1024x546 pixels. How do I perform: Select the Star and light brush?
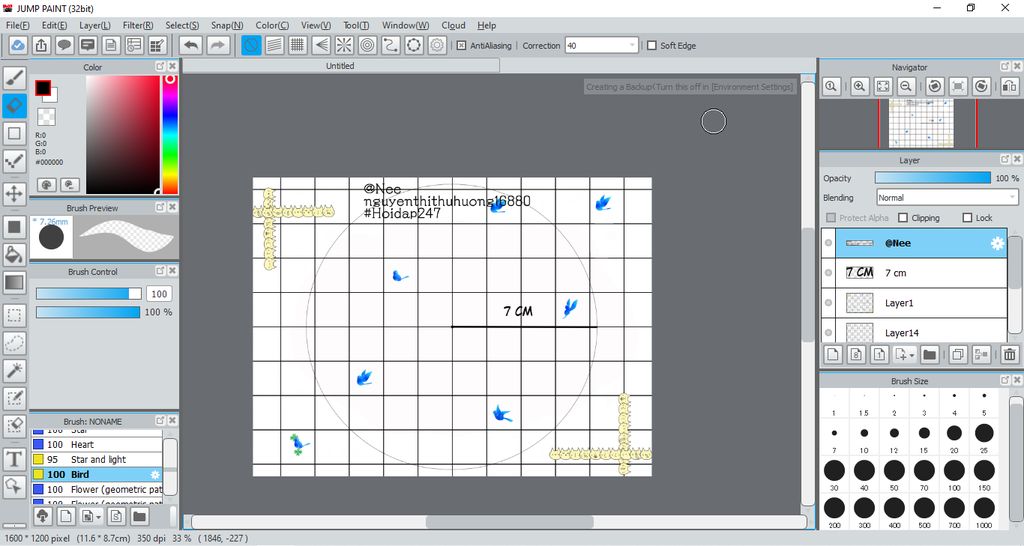(97, 460)
